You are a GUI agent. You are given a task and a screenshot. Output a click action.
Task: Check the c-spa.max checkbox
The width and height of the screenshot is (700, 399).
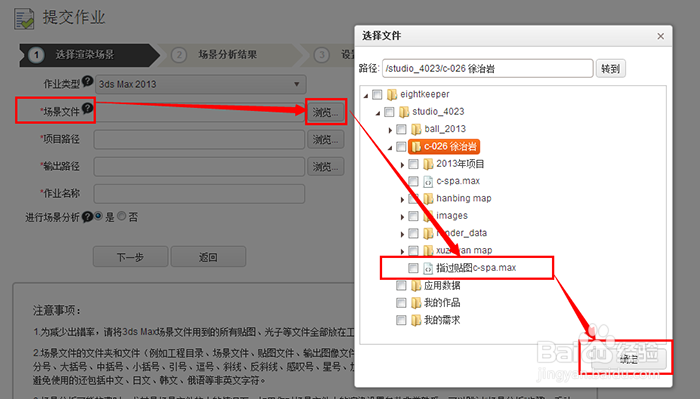pos(413,181)
